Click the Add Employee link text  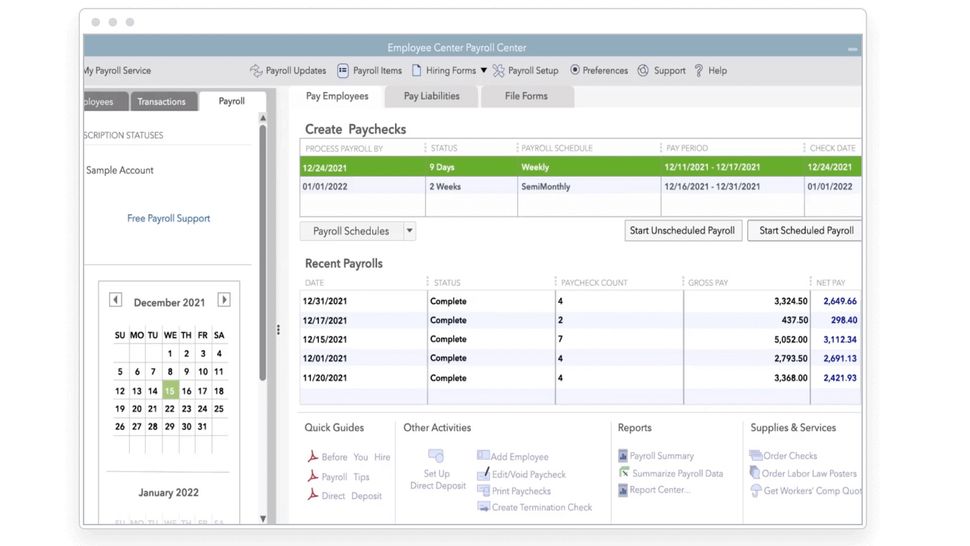(520, 456)
